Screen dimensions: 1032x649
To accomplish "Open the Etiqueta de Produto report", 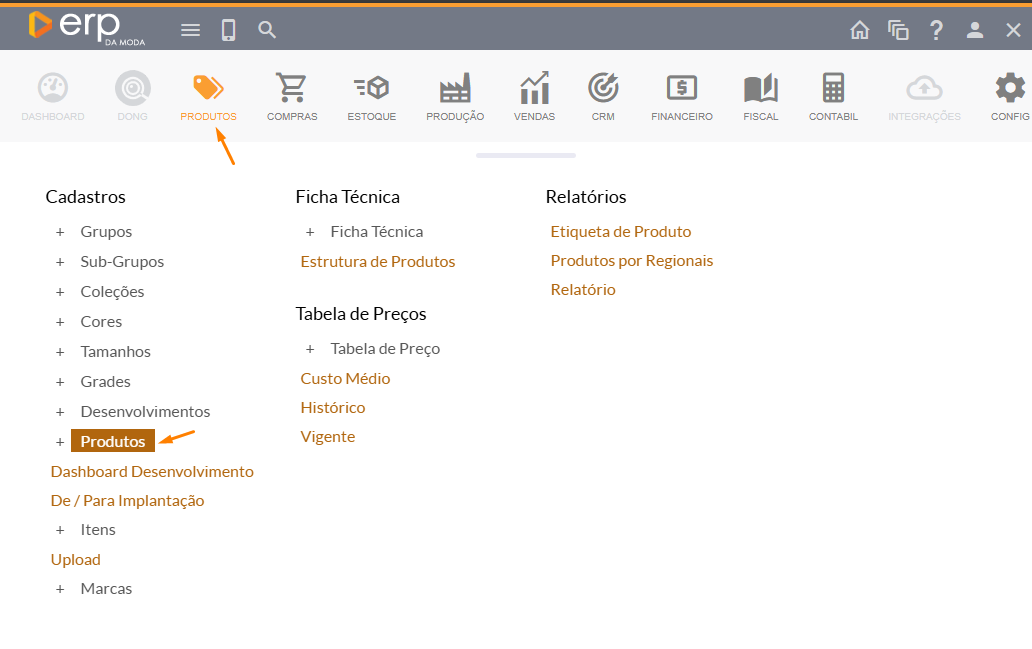I will tap(620, 232).
